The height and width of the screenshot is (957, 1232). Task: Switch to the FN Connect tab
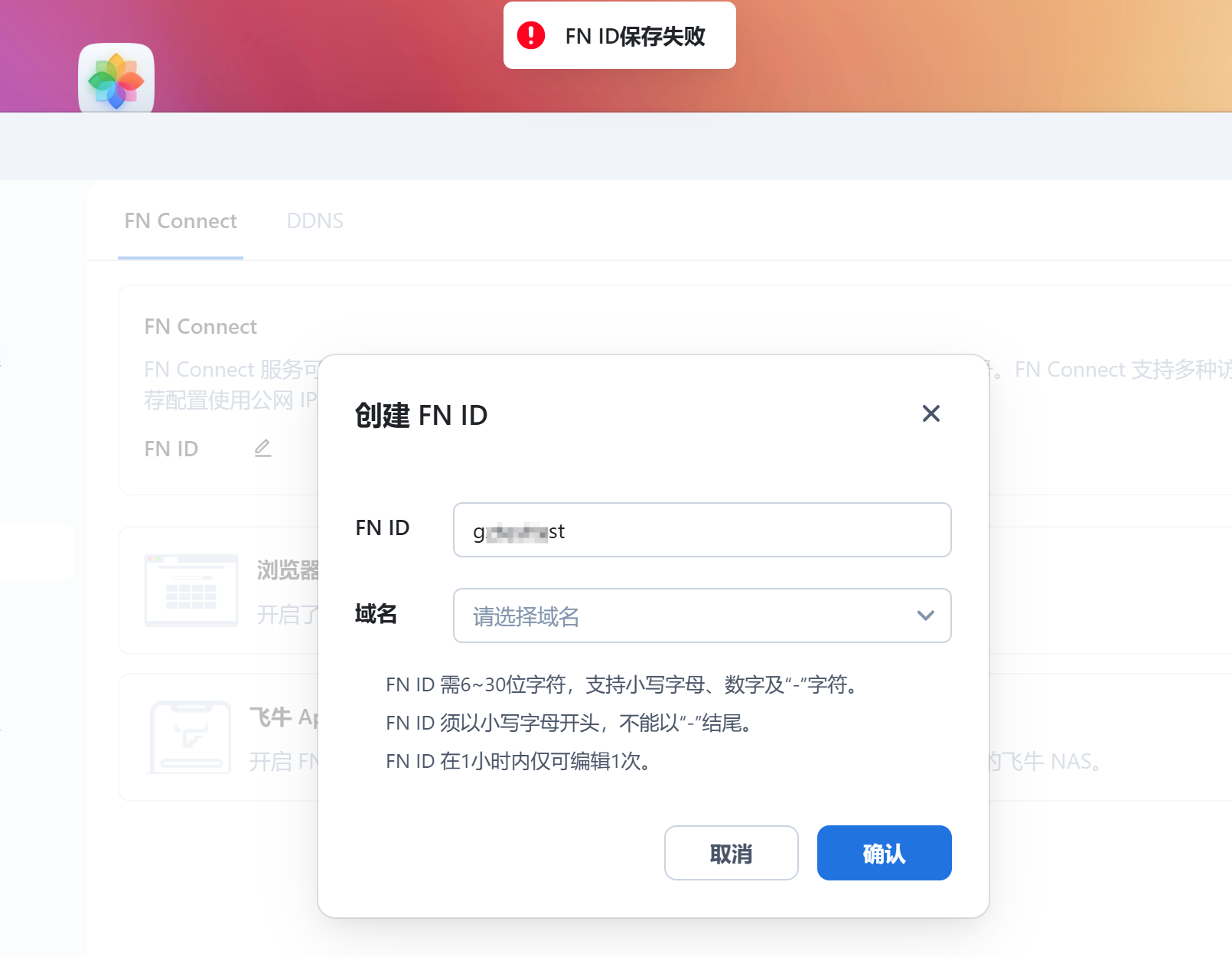[x=181, y=221]
